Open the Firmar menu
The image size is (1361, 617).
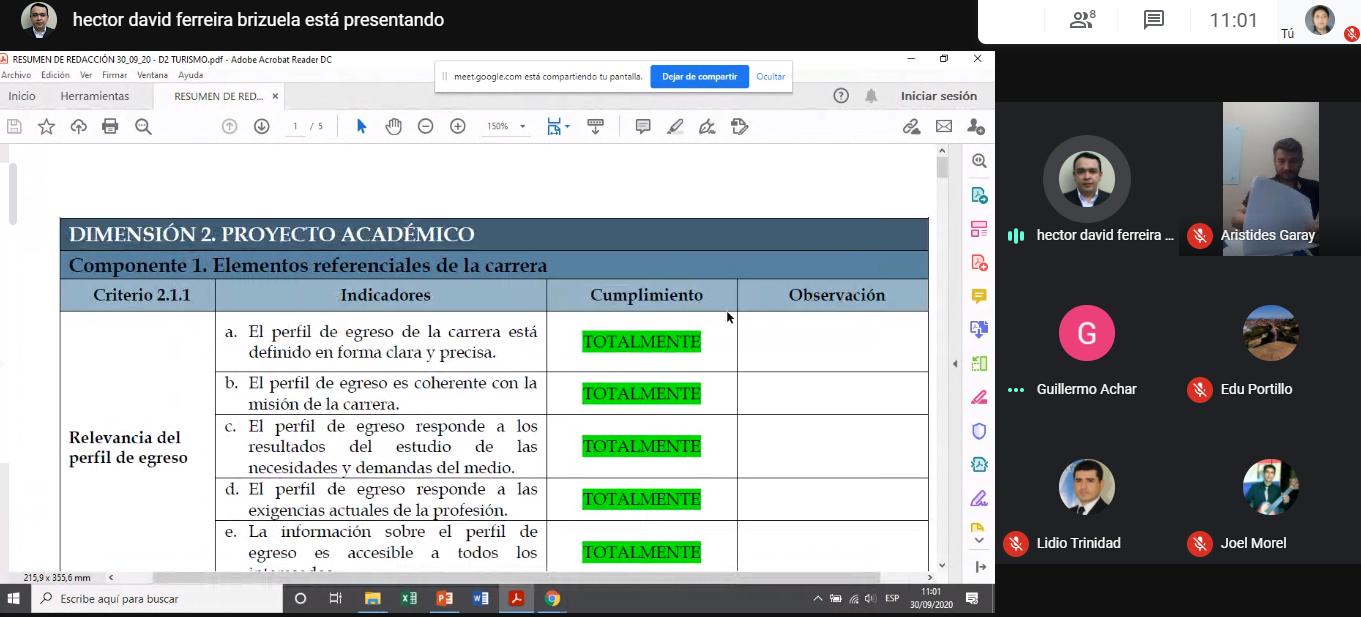pyautogui.click(x=115, y=75)
